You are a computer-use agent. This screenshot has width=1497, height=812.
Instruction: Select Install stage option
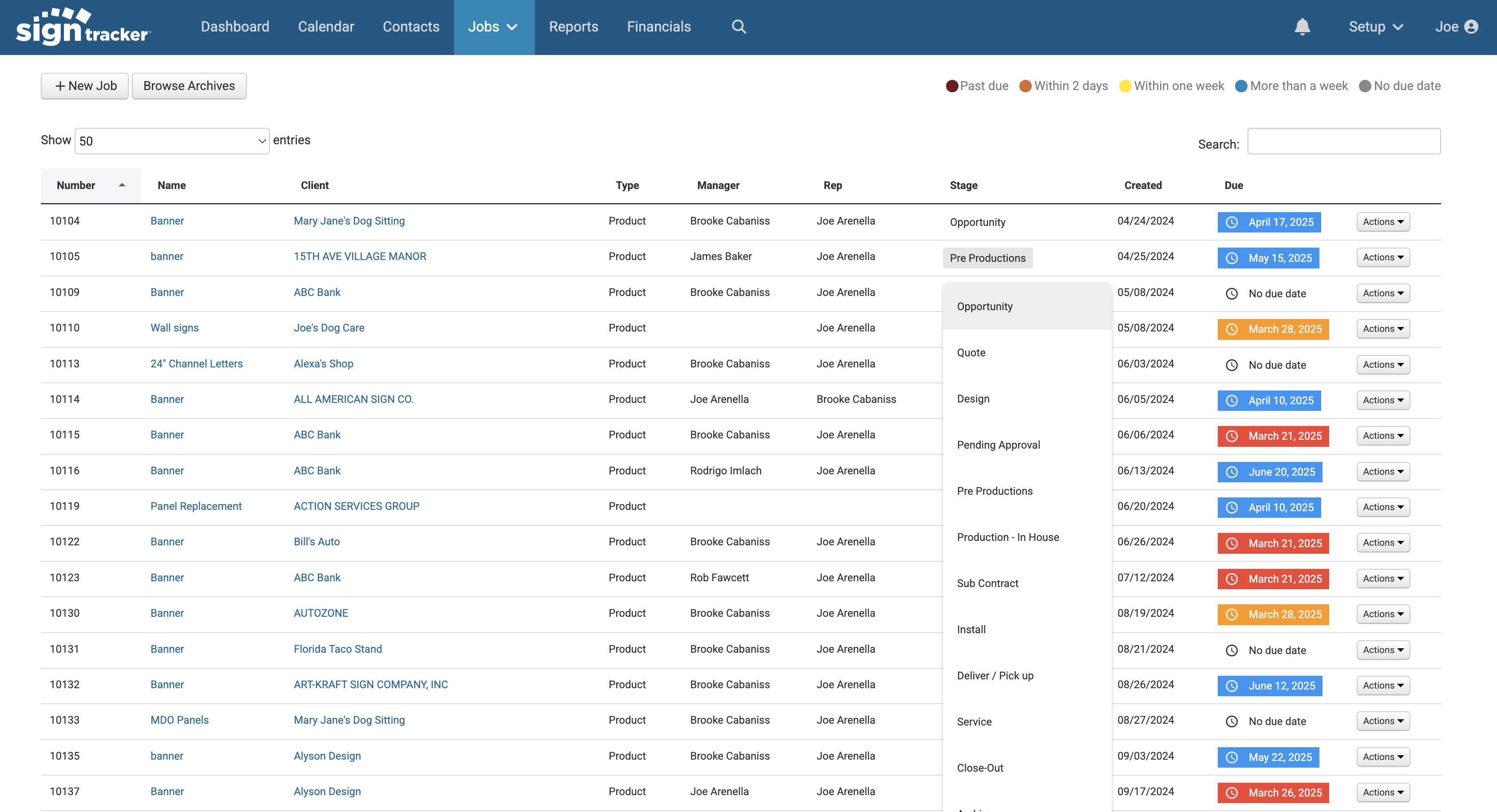click(x=1027, y=630)
